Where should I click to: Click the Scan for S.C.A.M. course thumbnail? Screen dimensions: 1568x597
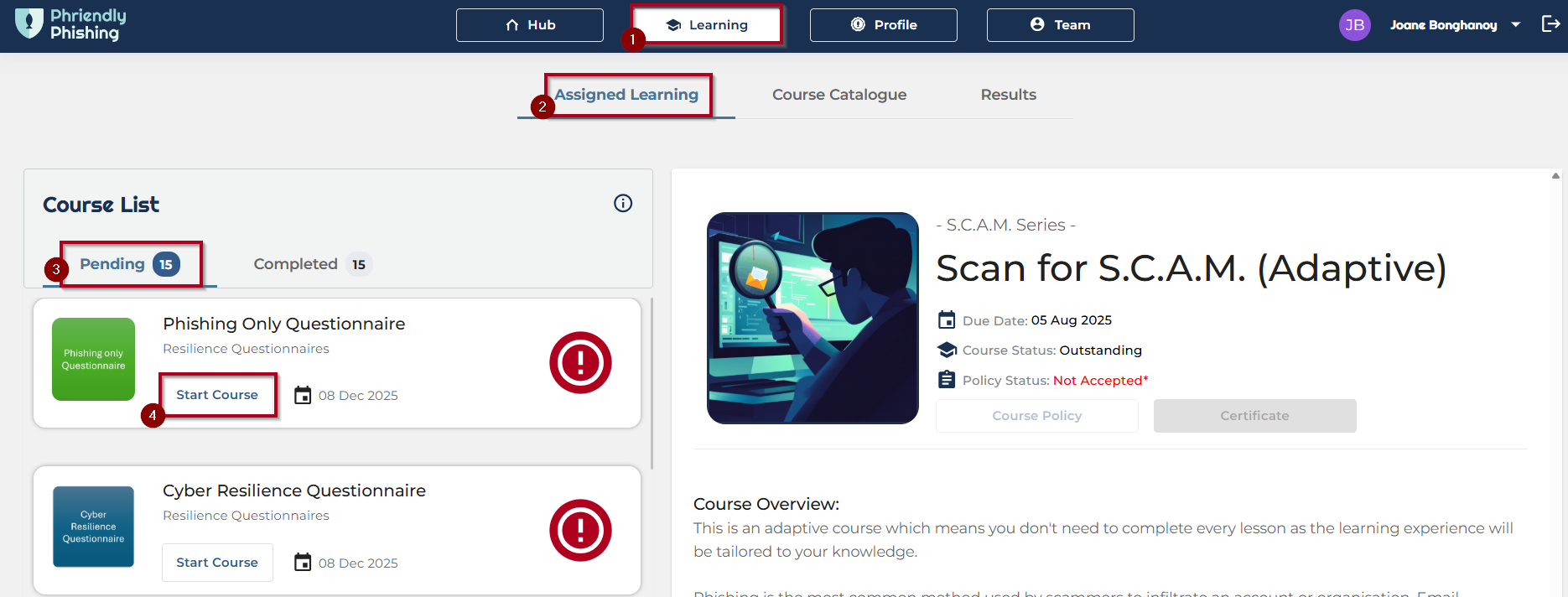pyautogui.click(x=813, y=318)
